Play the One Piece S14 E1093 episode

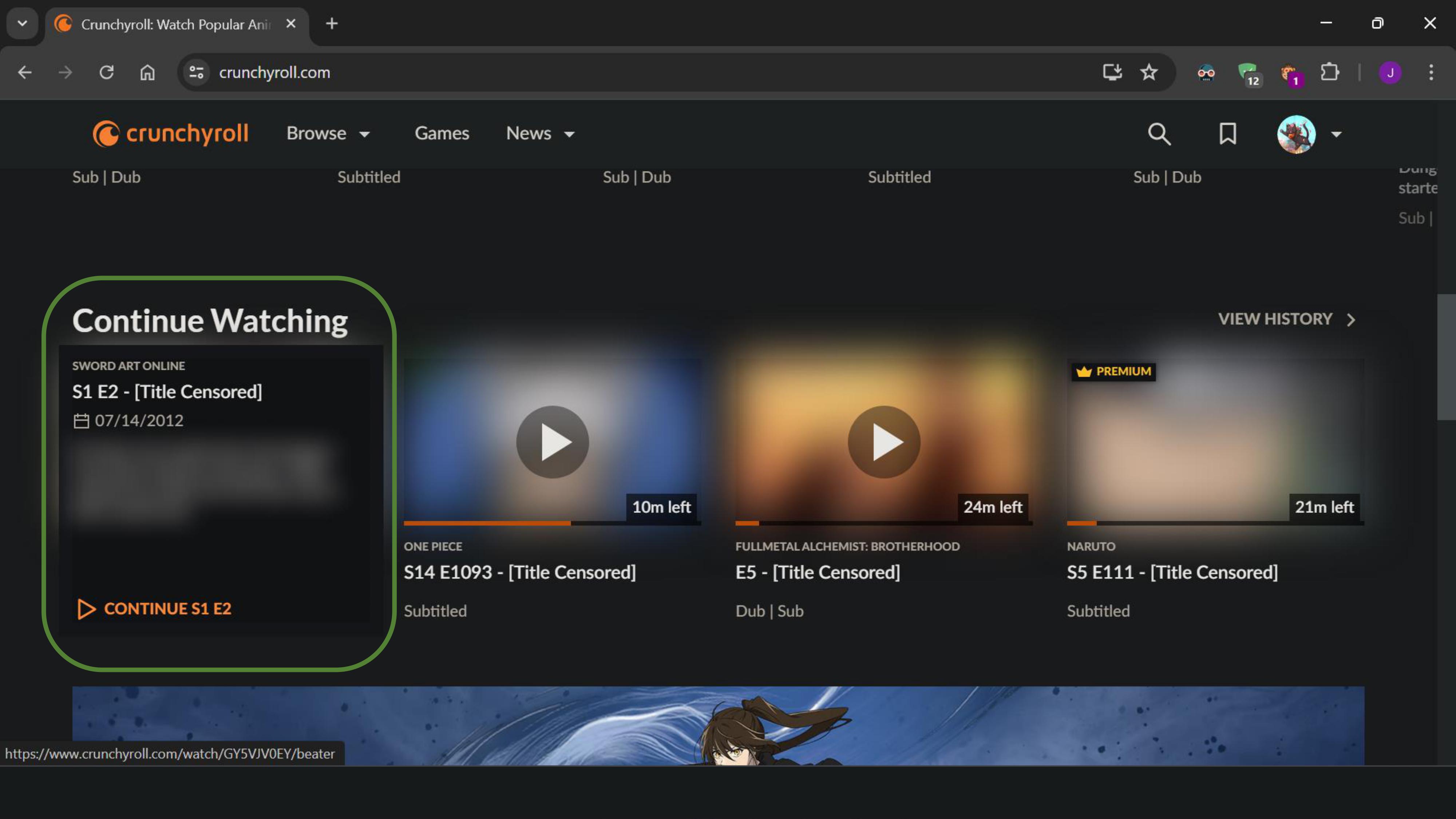click(x=552, y=442)
